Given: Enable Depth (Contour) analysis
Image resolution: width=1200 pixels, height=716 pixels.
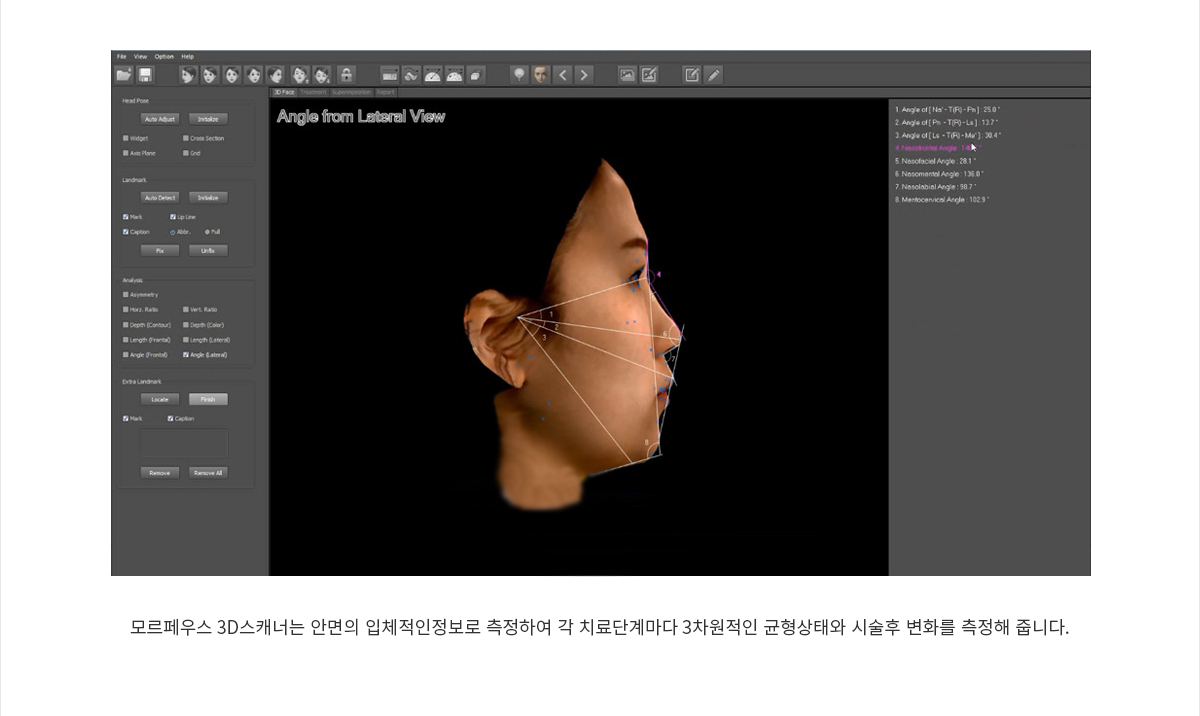Looking at the screenshot, I should click(x=125, y=324).
